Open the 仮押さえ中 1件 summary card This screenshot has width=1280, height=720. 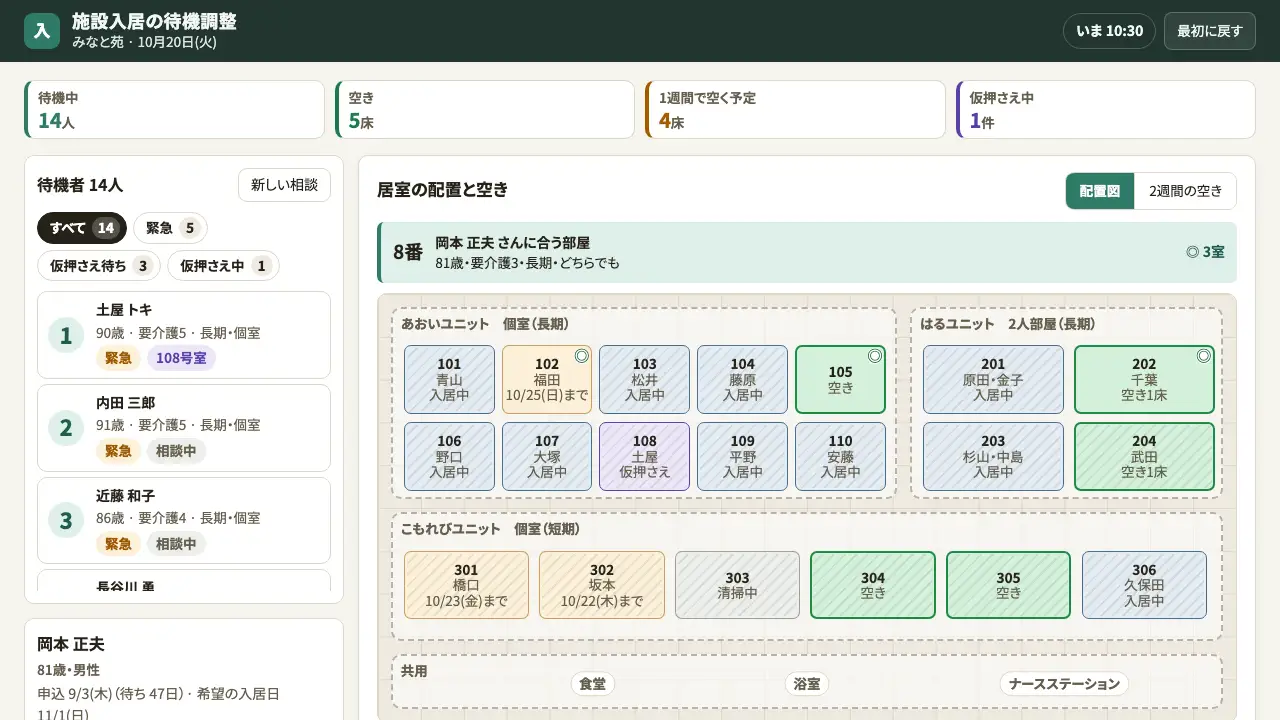pos(1106,110)
